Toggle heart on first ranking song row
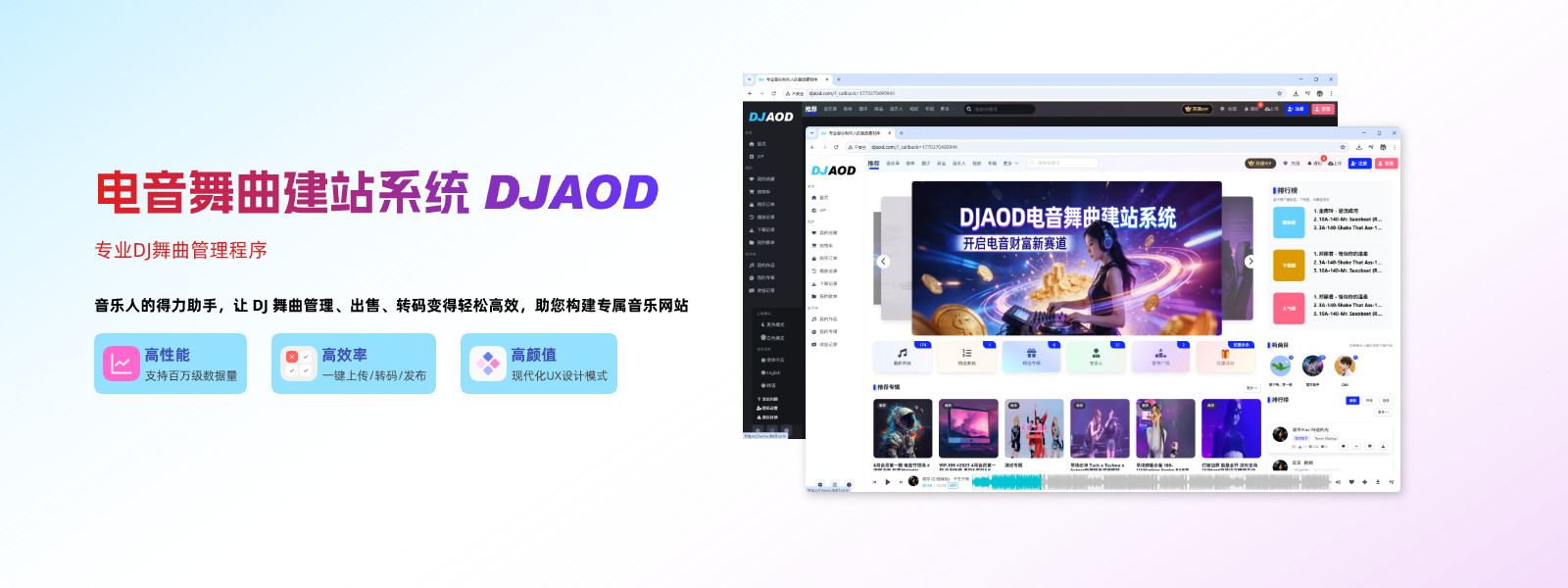1568x588 pixels. (1344, 446)
